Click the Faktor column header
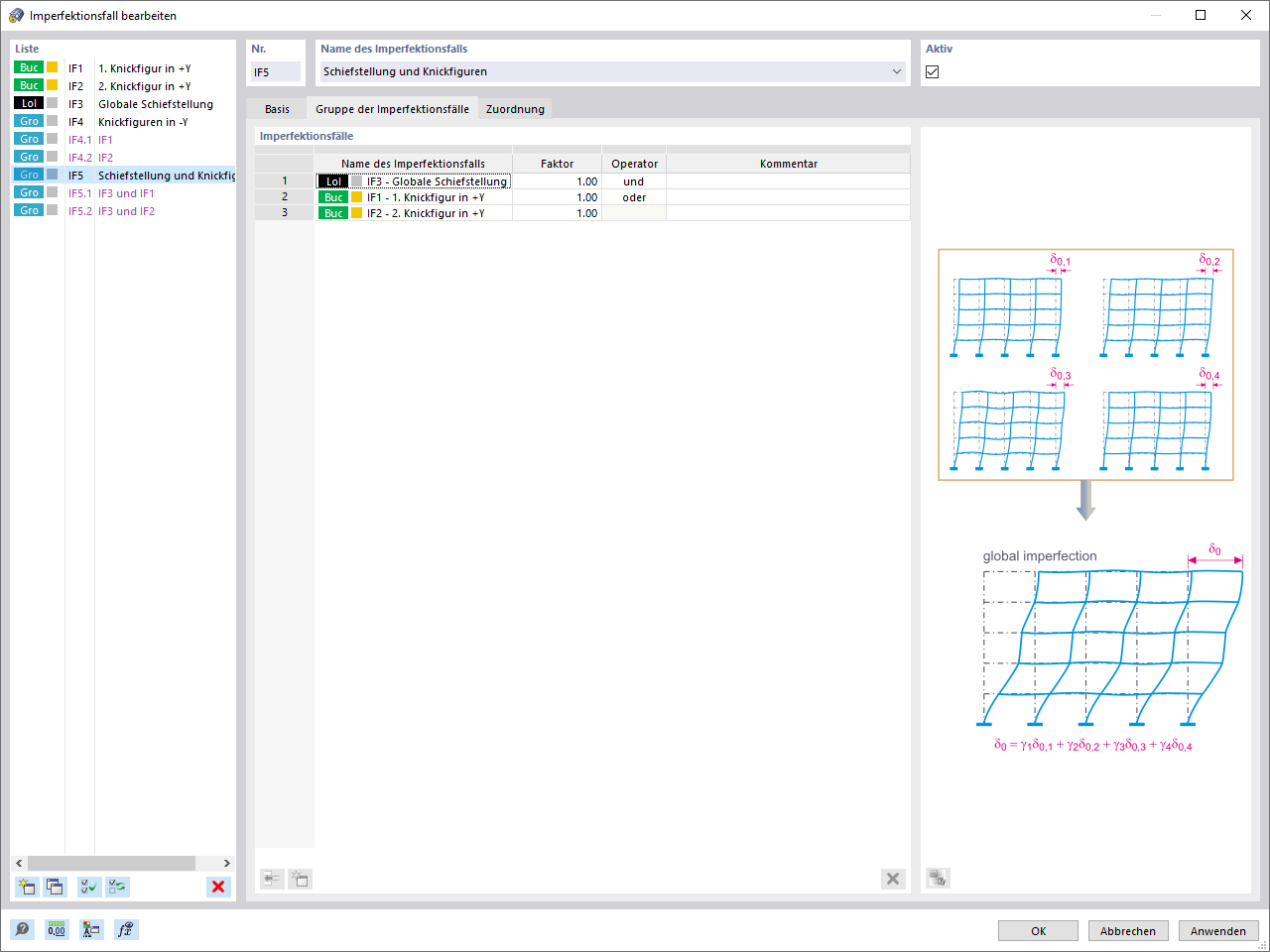The height and width of the screenshot is (952, 1270). (x=557, y=164)
